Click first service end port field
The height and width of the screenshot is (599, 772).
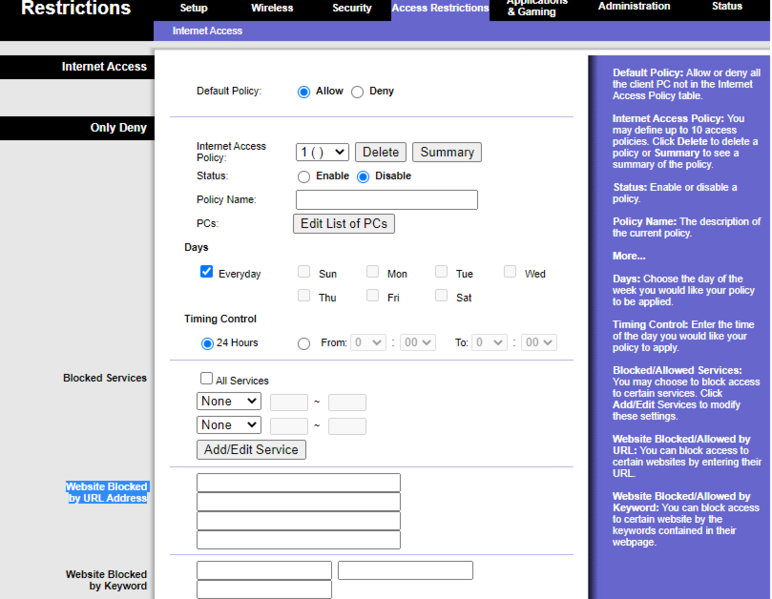pyautogui.click(x=347, y=402)
